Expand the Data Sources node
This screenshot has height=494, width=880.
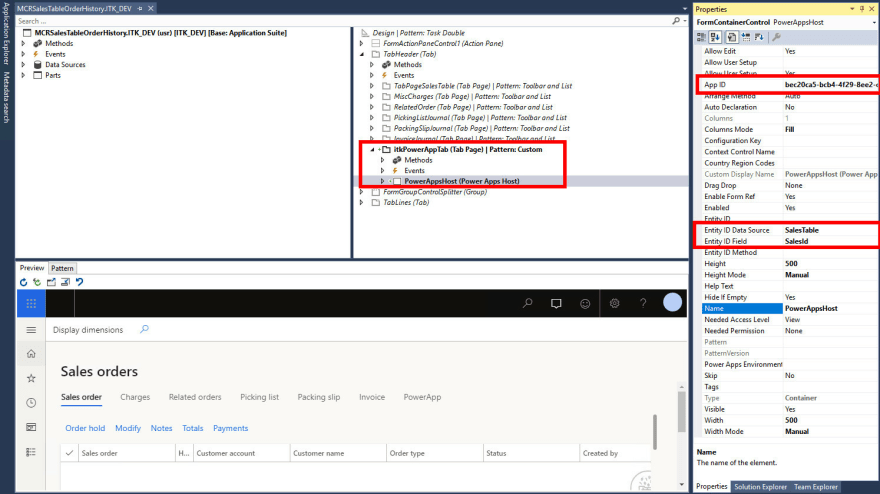24,65
